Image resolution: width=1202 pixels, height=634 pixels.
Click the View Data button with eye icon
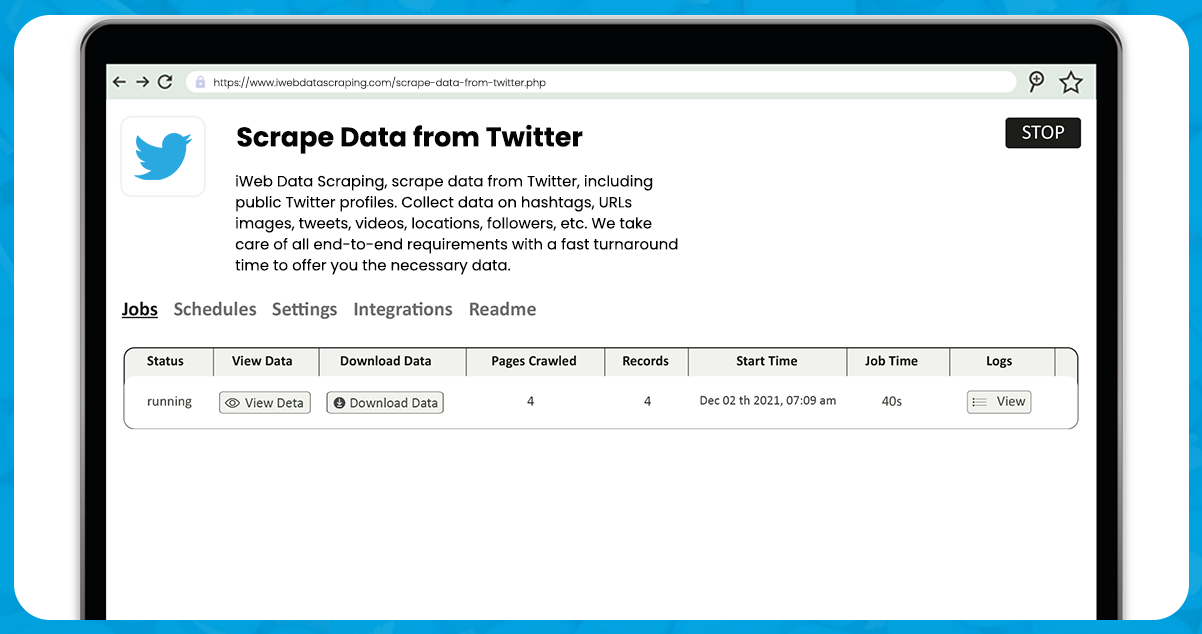click(x=265, y=402)
